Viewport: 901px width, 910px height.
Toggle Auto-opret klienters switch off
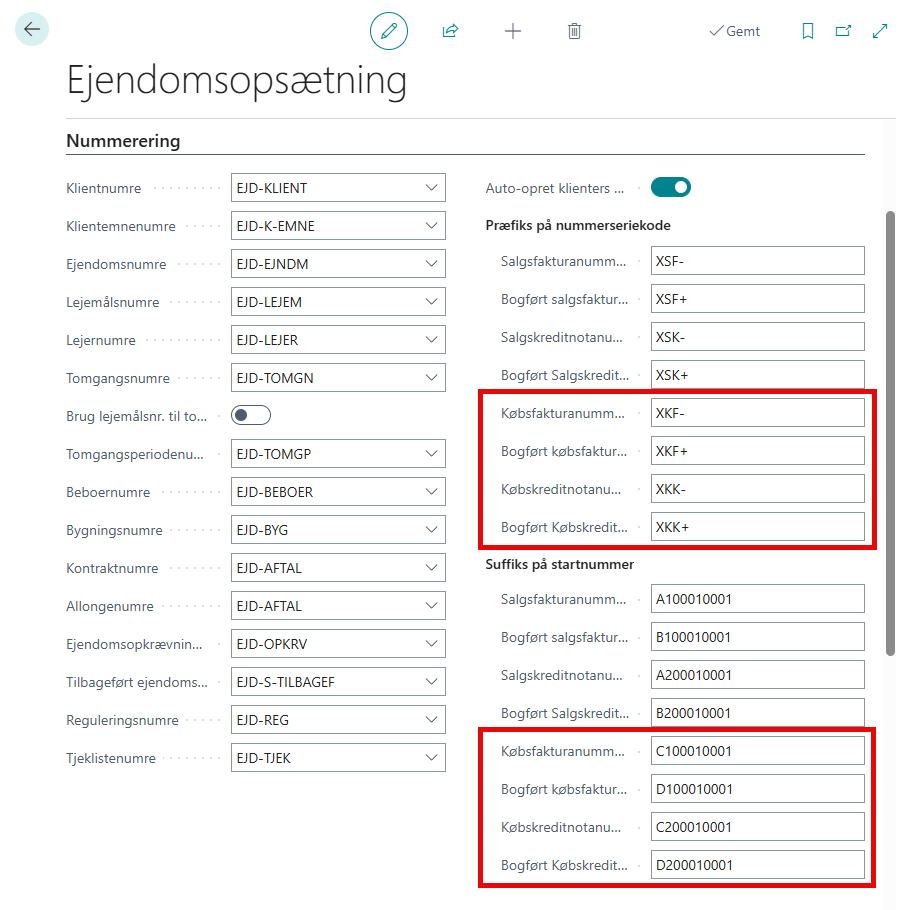[671, 187]
